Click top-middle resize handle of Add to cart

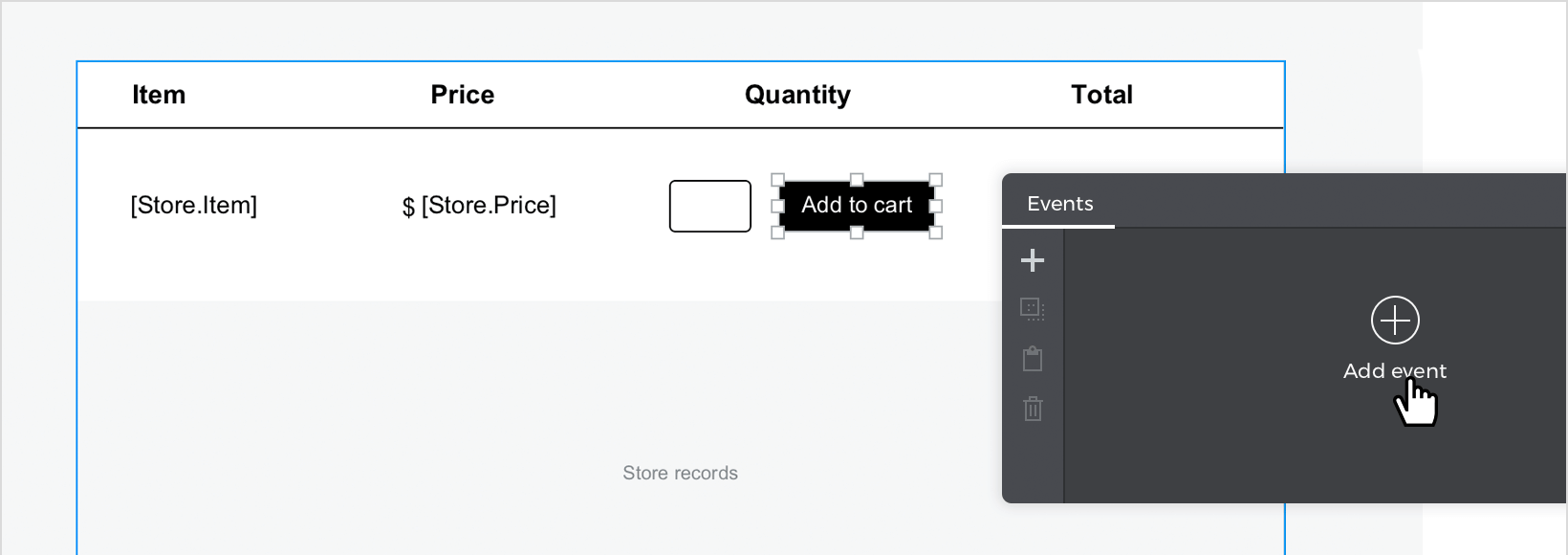(857, 180)
